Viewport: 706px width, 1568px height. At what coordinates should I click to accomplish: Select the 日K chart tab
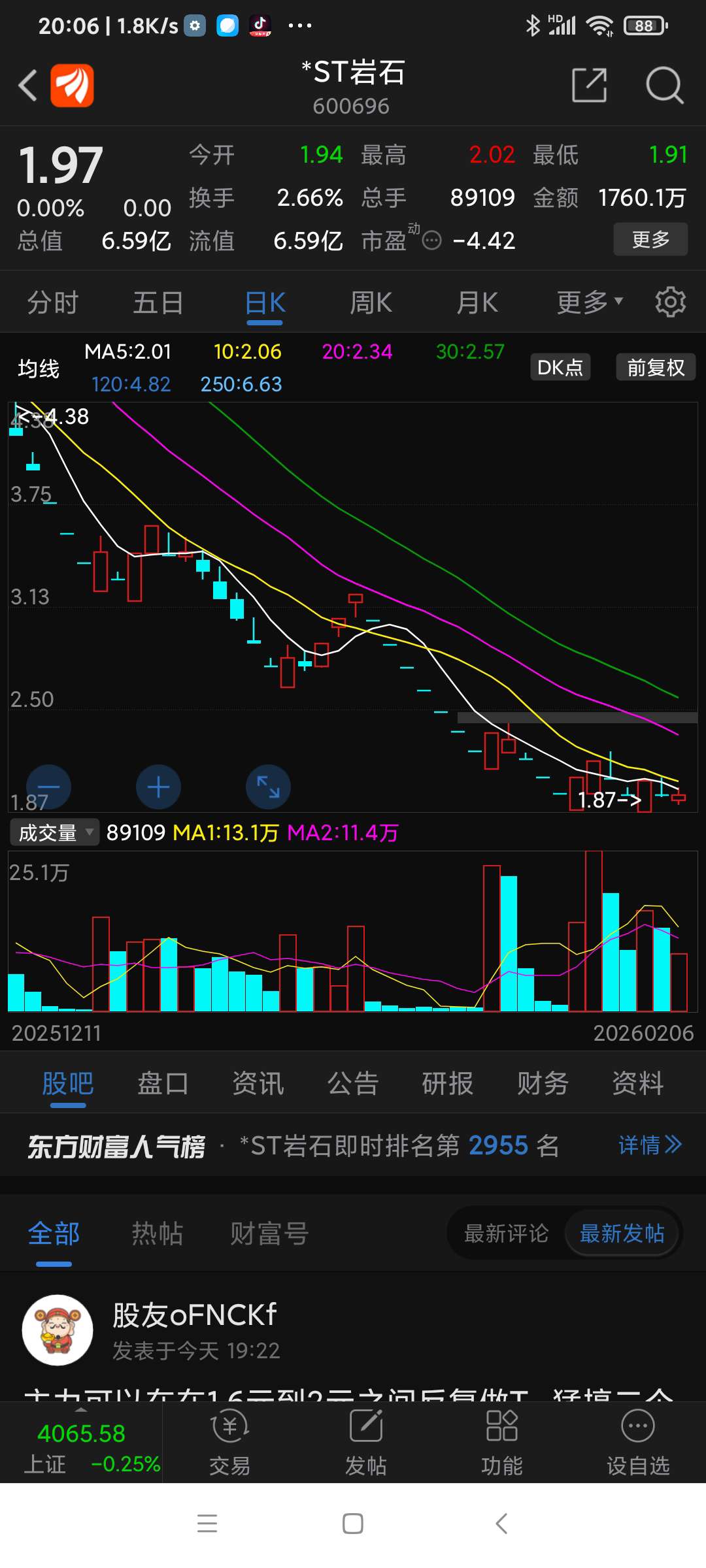[265, 302]
